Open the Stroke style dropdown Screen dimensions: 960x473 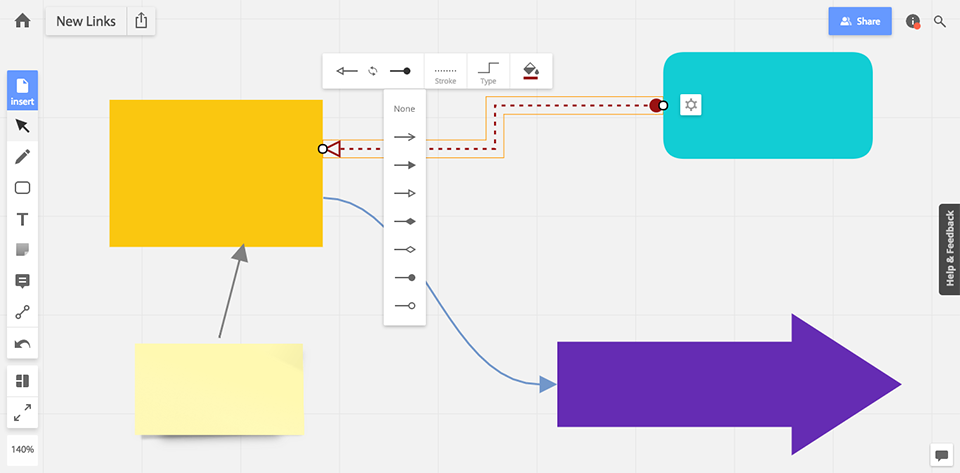[446, 72]
